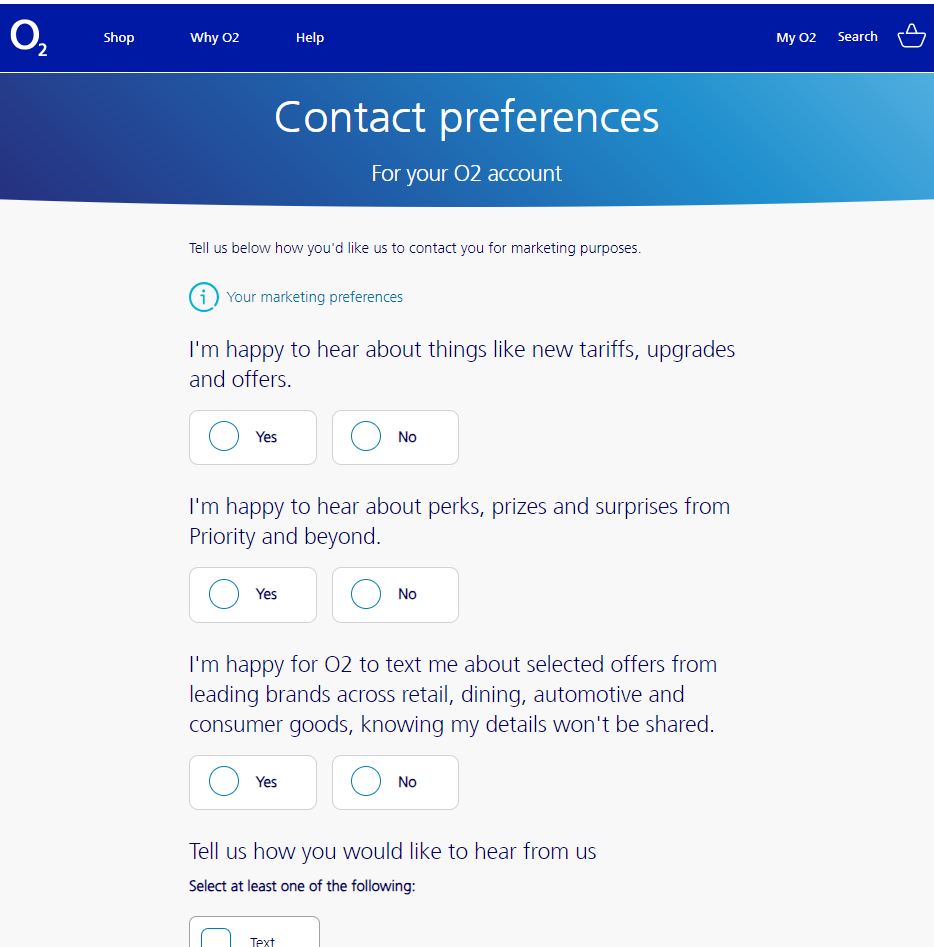Viewport: 934px width, 947px height.
Task: Open the shopping basket icon
Action: coord(911,36)
